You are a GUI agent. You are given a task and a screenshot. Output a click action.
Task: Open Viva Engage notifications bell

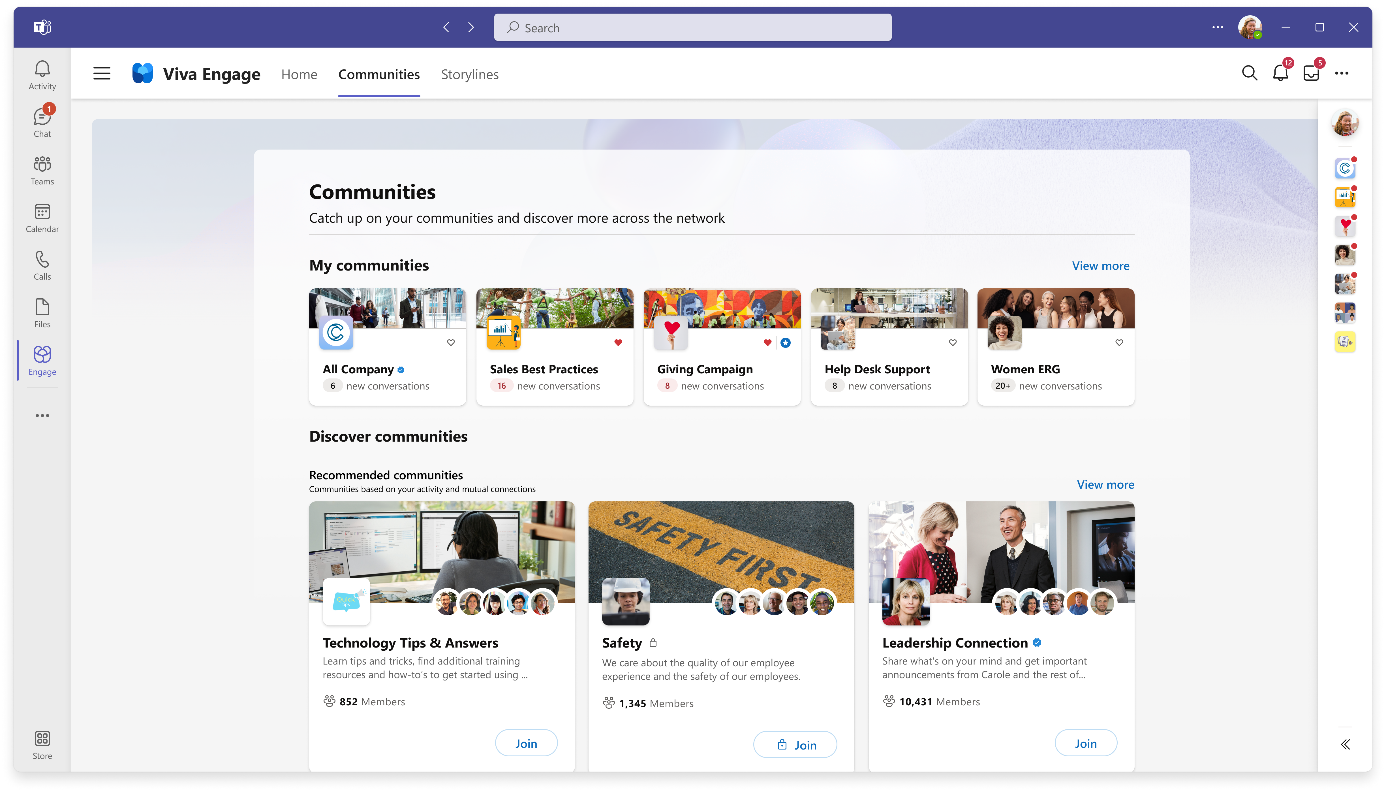click(1280, 73)
